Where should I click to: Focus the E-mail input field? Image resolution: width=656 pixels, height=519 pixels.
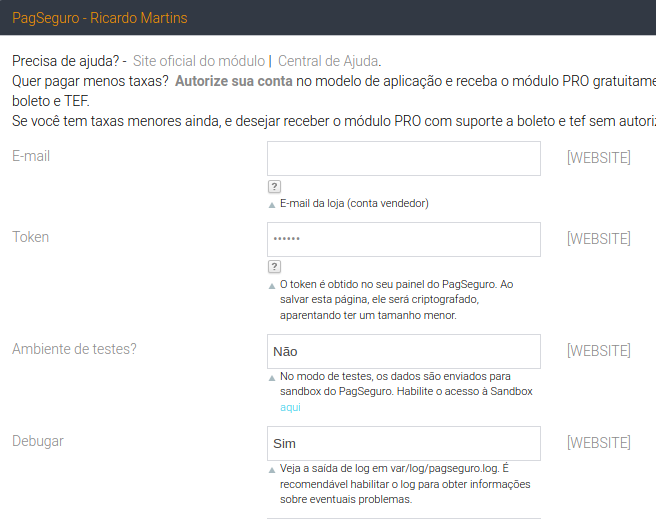click(x=404, y=159)
